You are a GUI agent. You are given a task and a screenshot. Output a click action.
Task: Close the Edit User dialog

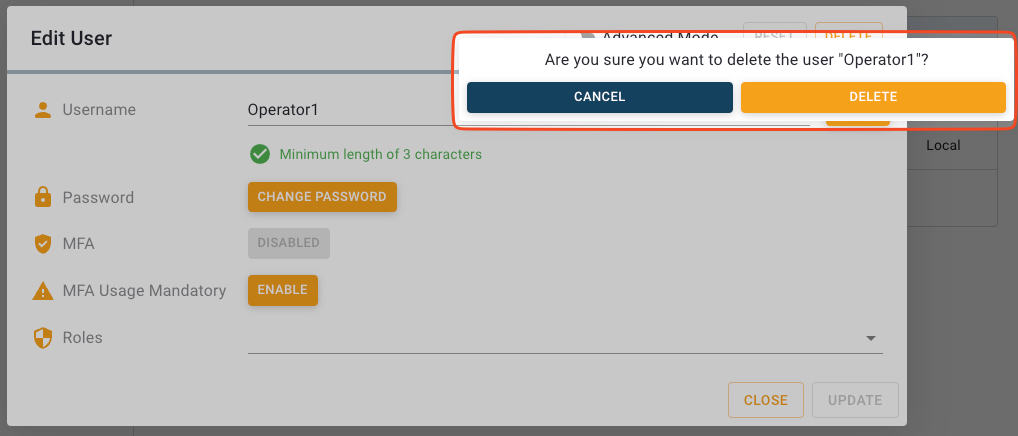(x=765, y=400)
